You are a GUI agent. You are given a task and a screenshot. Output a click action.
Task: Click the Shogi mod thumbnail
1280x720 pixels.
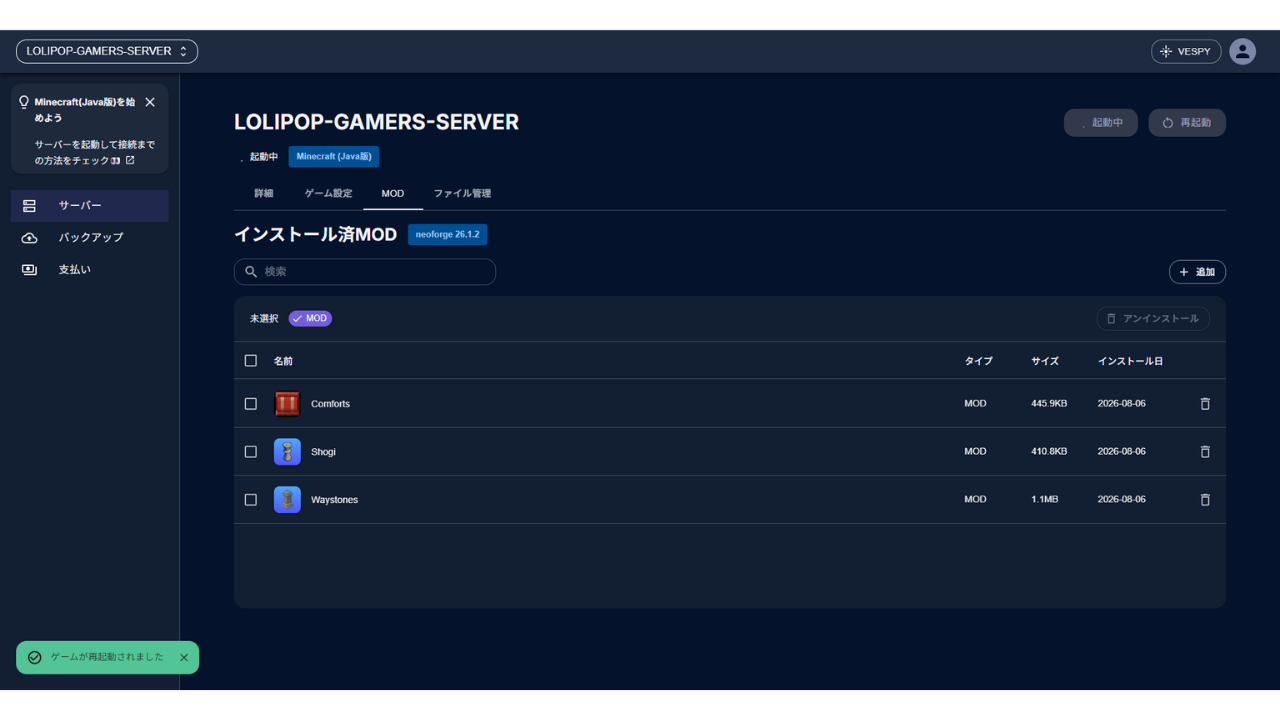coord(287,452)
